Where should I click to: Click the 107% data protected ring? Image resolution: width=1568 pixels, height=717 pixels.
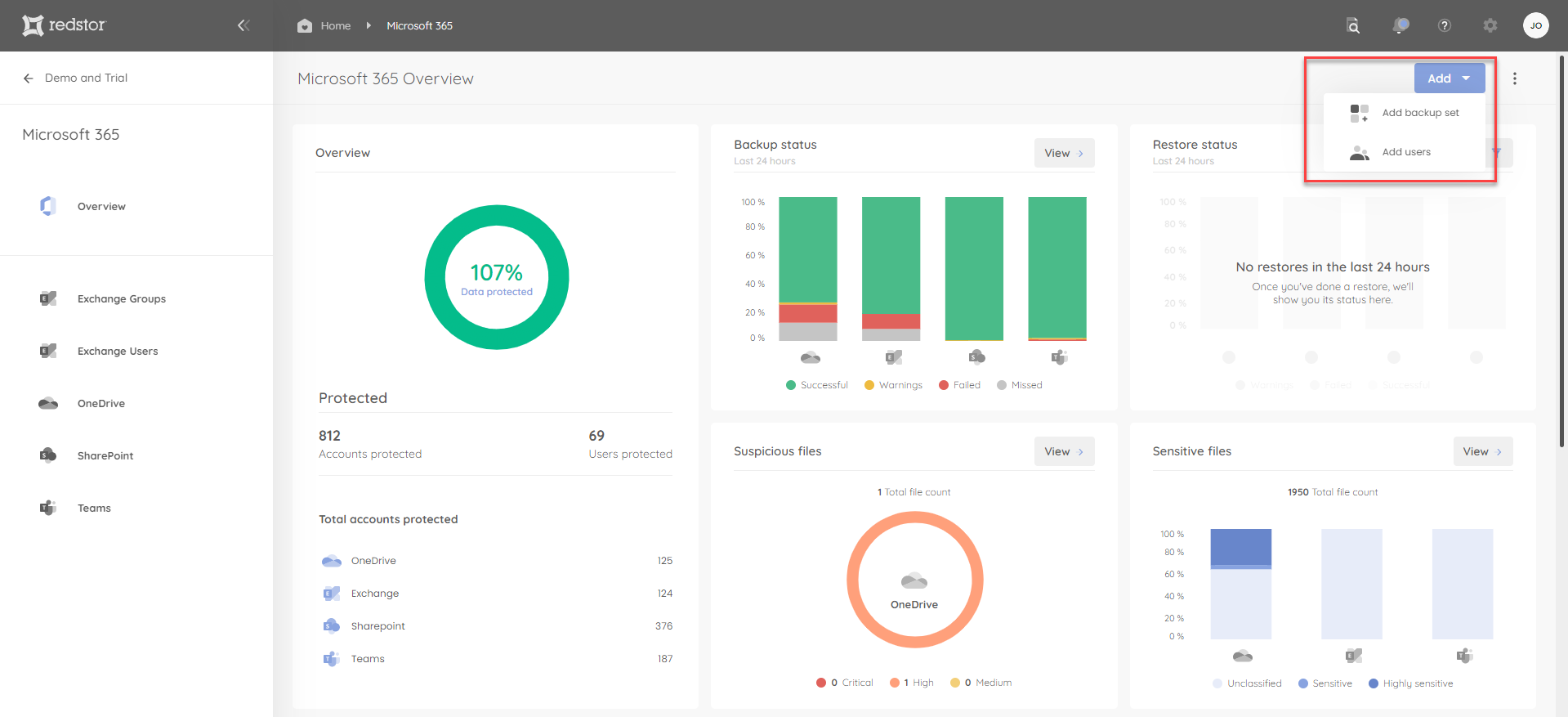[x=497, y=277]
